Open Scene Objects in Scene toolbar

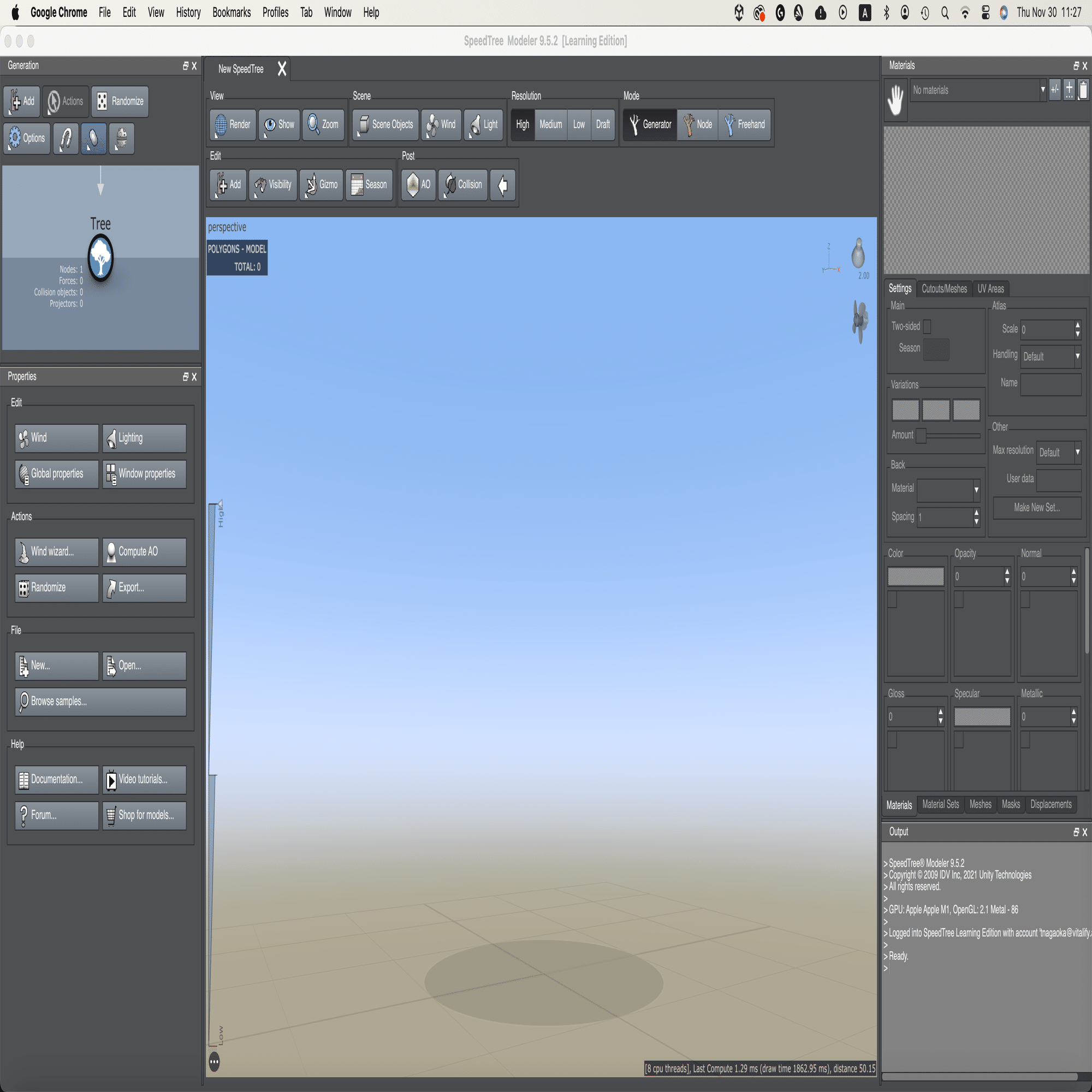(385, 124)
